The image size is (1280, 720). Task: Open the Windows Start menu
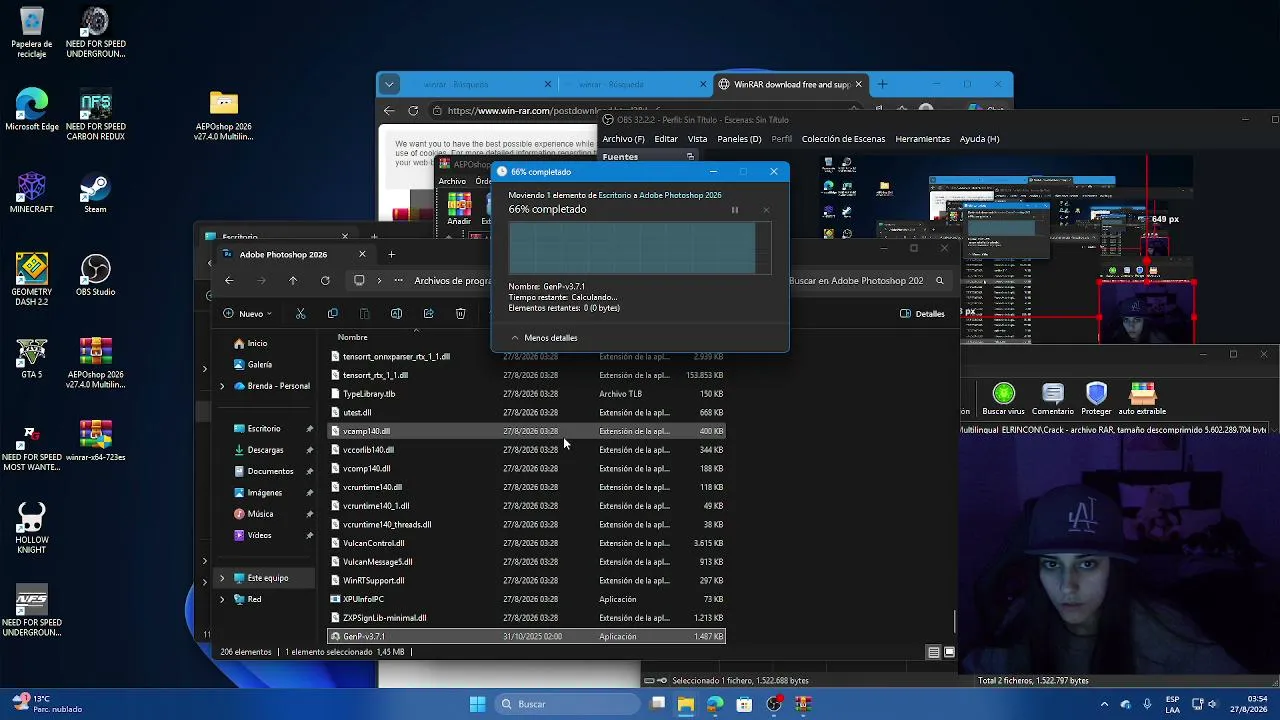click(477, 704)
